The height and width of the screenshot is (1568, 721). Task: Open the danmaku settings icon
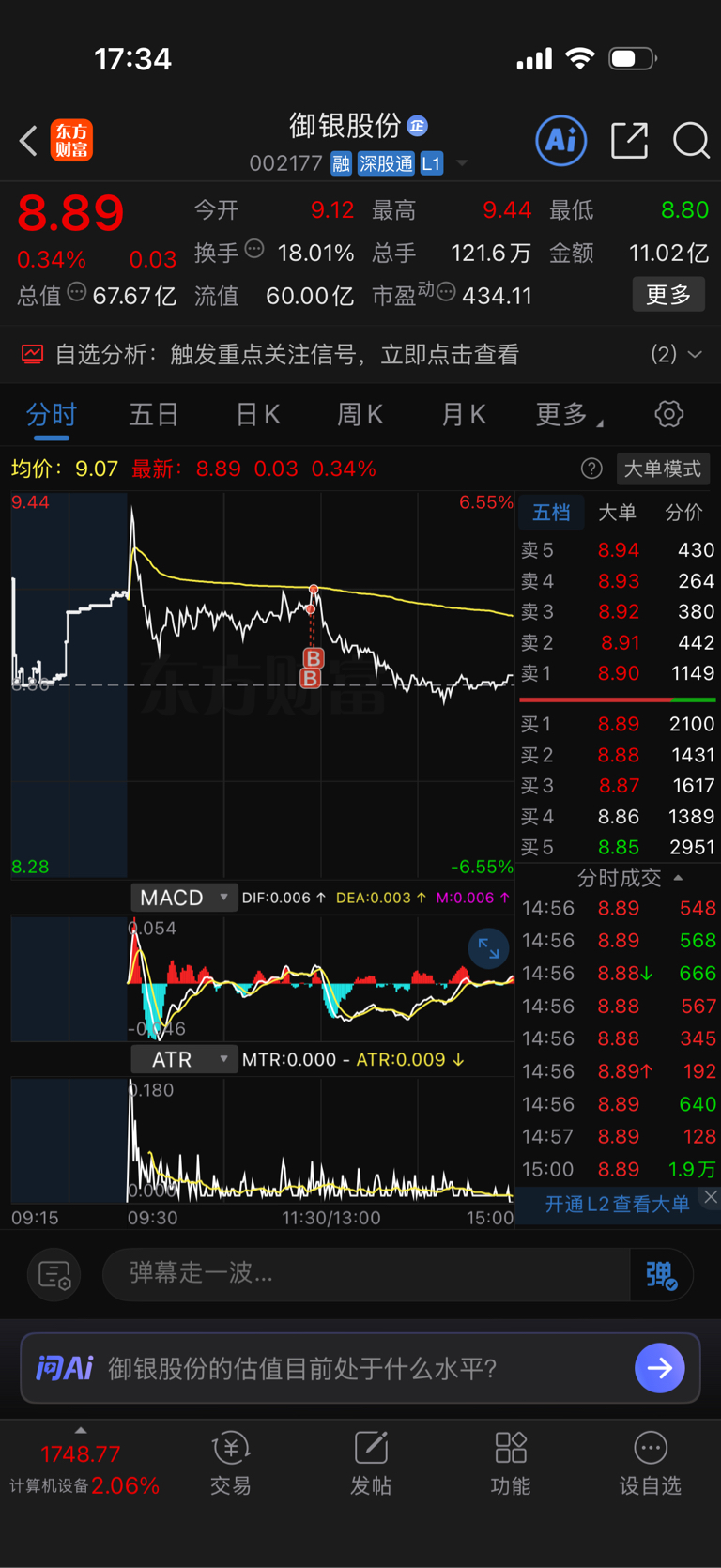pos(54,1275)
